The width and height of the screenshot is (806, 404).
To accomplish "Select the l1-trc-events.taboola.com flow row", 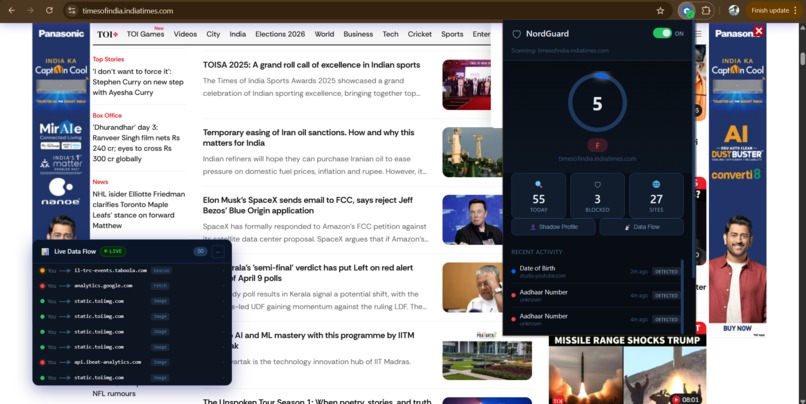I will [132, 270].
